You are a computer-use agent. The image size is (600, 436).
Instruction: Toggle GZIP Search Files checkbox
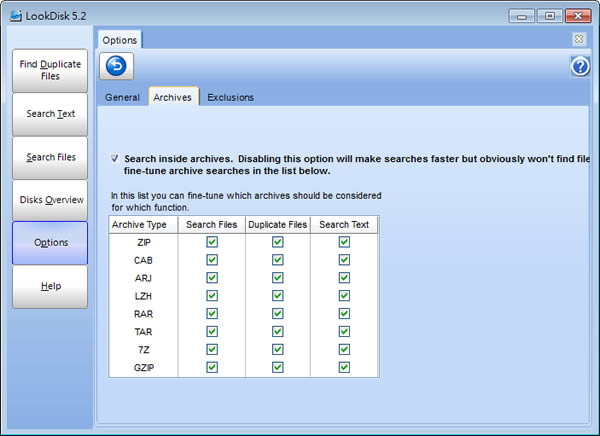click(x=212, y=367)
